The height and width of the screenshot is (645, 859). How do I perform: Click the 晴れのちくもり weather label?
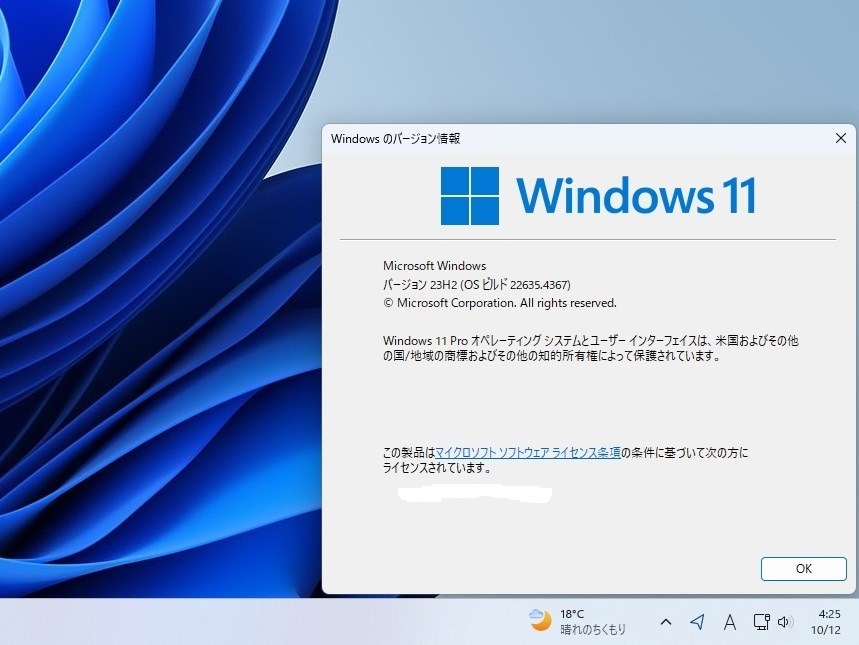point(593,629)
